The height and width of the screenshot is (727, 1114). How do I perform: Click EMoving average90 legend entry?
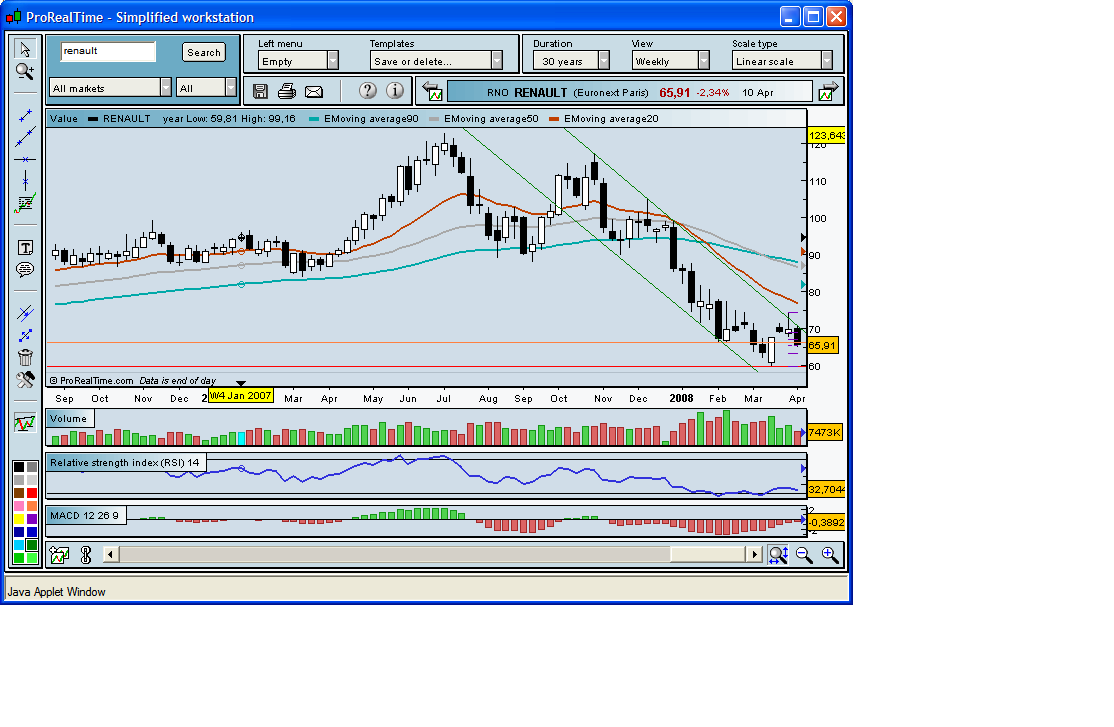(364, 119)
